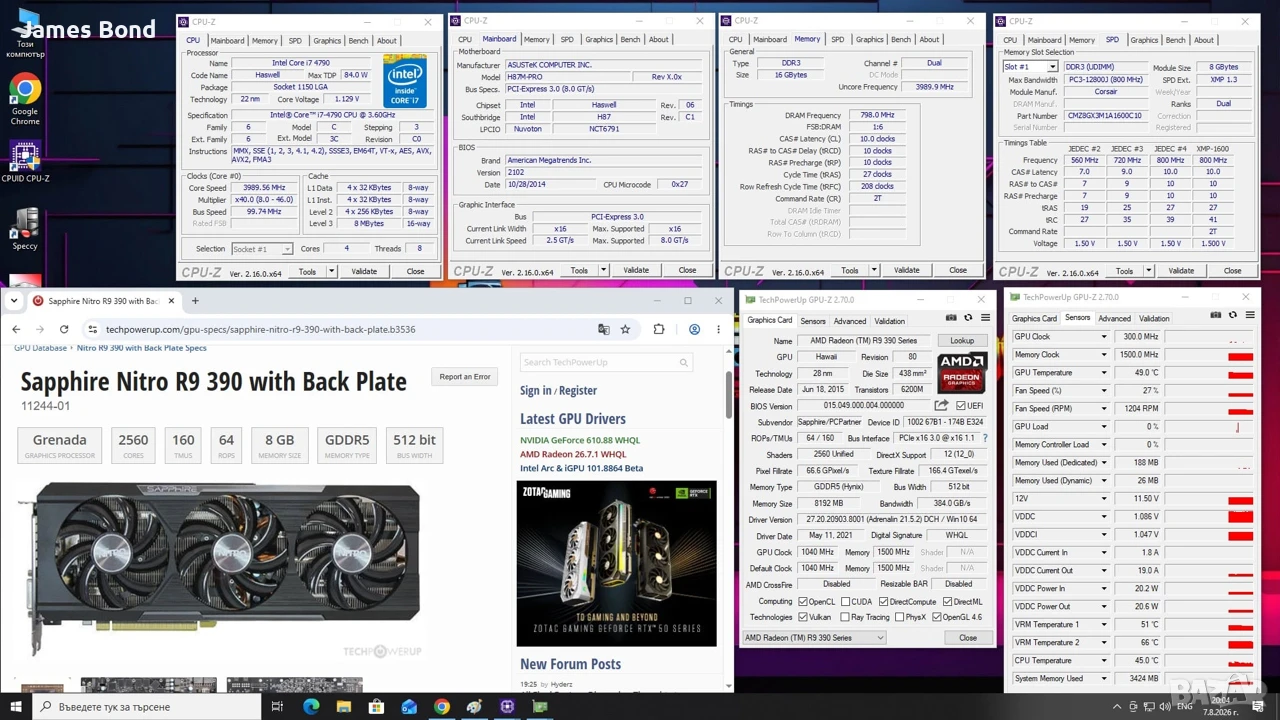This screenshot has width=1280, height=720.
Task: Open hamburger menu in GPU-Z Graphics Card window
Action: point(985,318)
